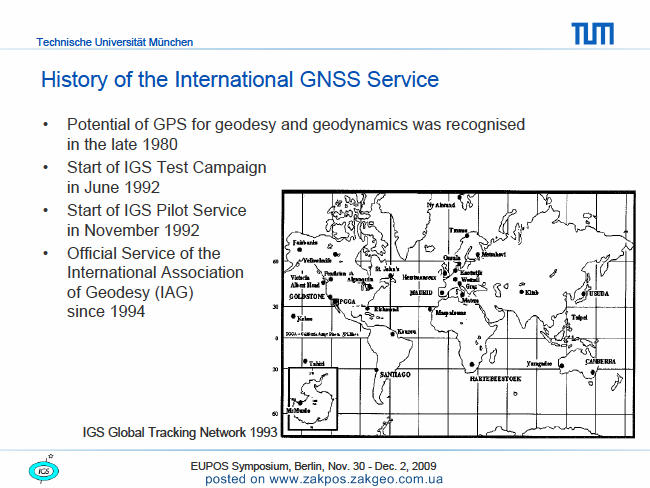Click the Start of IGS Test Campaign bullet

tap(167, 177)
